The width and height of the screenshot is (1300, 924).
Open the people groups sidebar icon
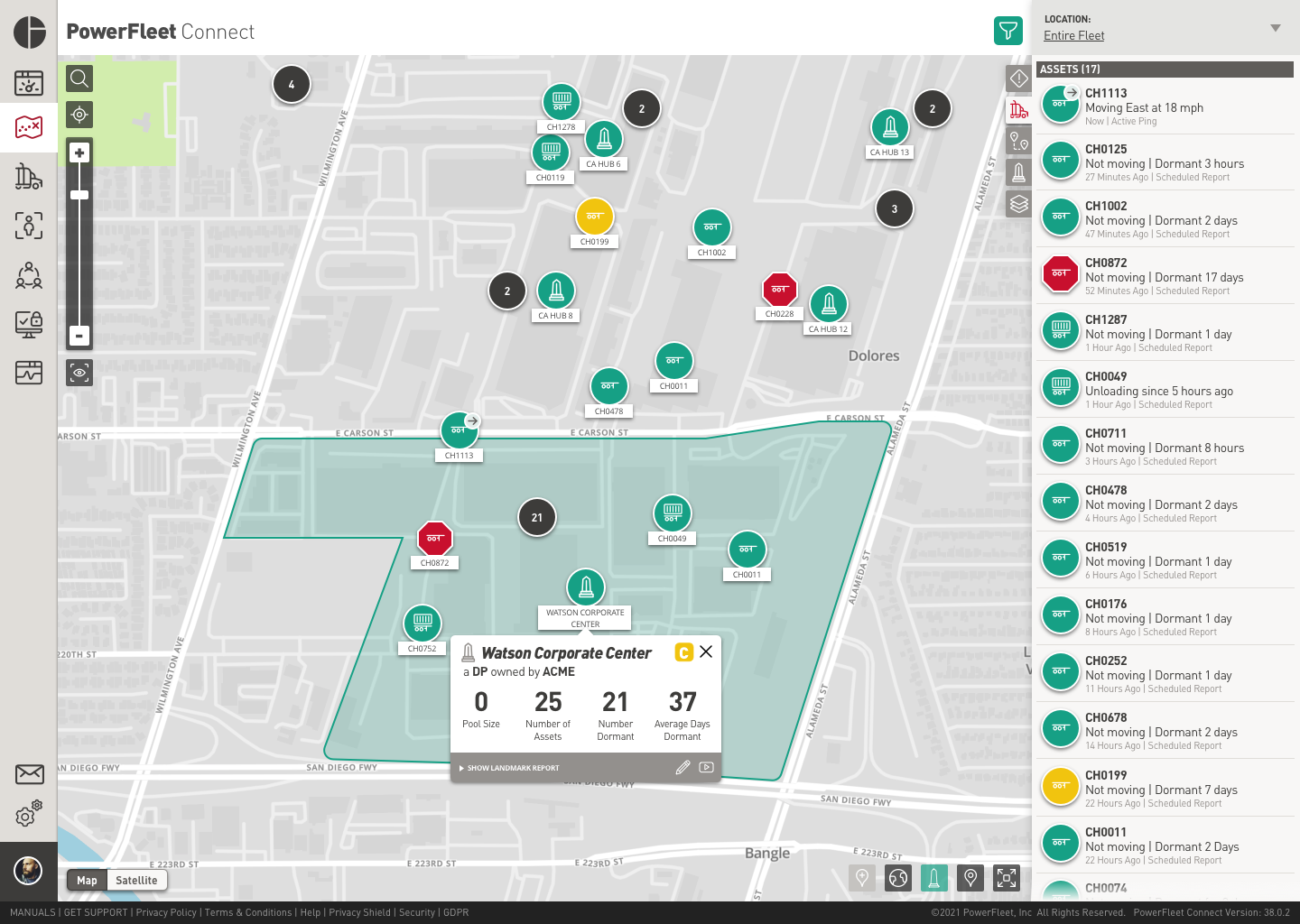29,274
